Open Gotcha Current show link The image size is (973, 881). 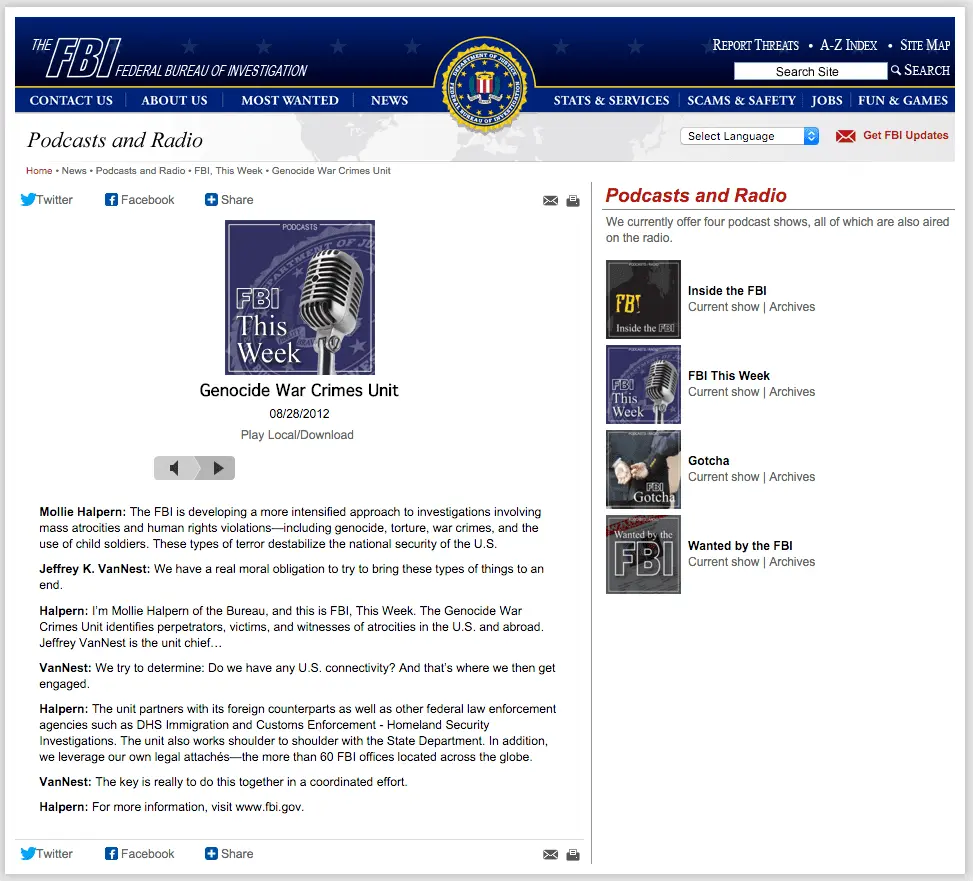pyautogui.click(x=724, y=477)
